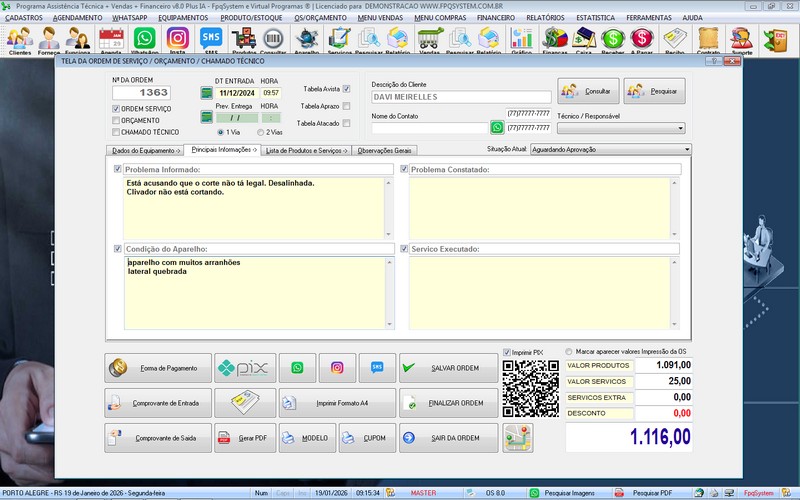Open the Fornecedores toolbar icon
Screen dimensions: 800x500
point(49,40)
